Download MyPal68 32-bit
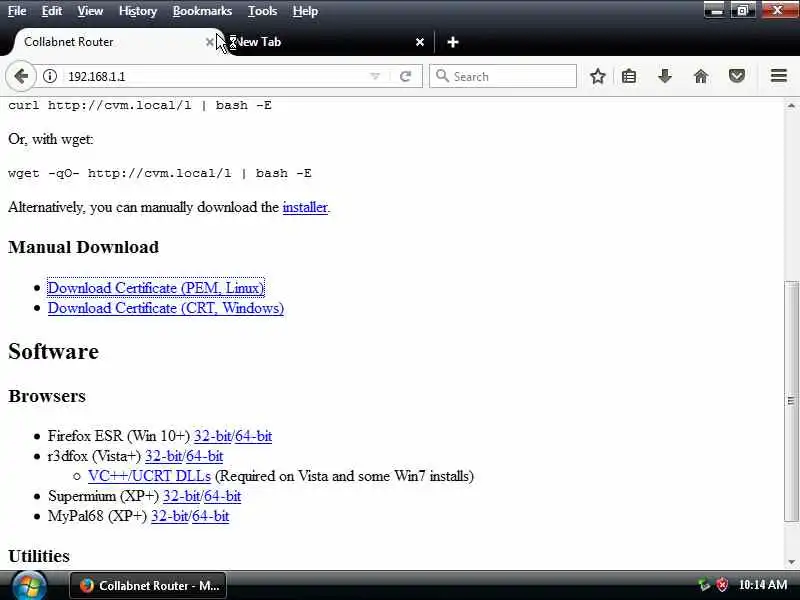Screen dimensions: 800x600 click(169, 516)
